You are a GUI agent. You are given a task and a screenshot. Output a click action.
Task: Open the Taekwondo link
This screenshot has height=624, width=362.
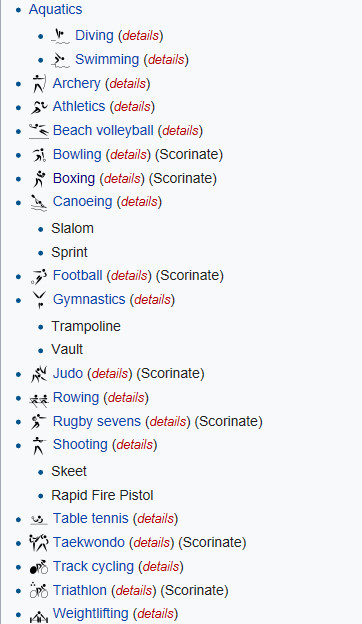pyautogui.click(x=89, y=542)
